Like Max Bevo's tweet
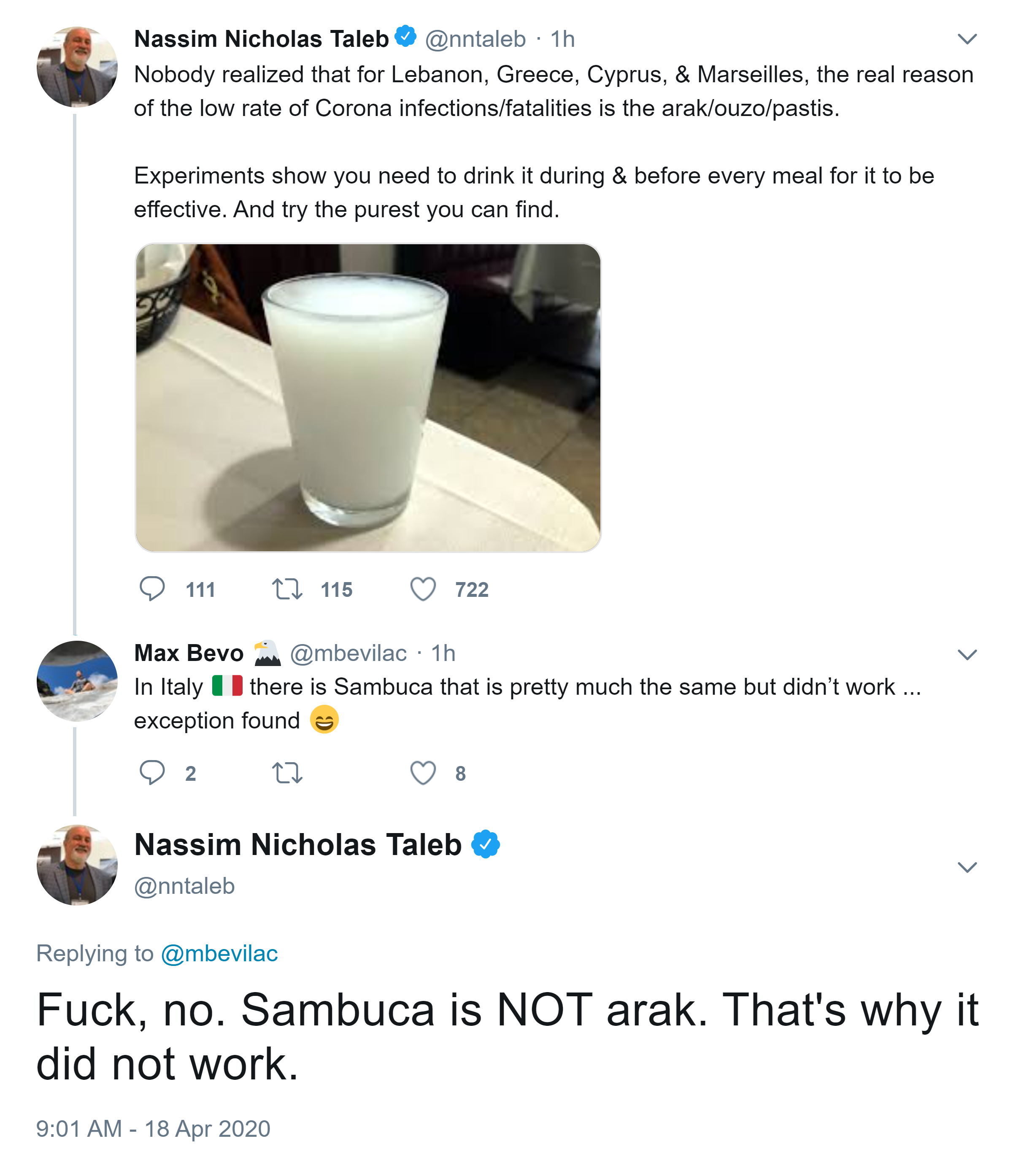This screenshot has width=1013, height=1176. click(x=423, y=772)
